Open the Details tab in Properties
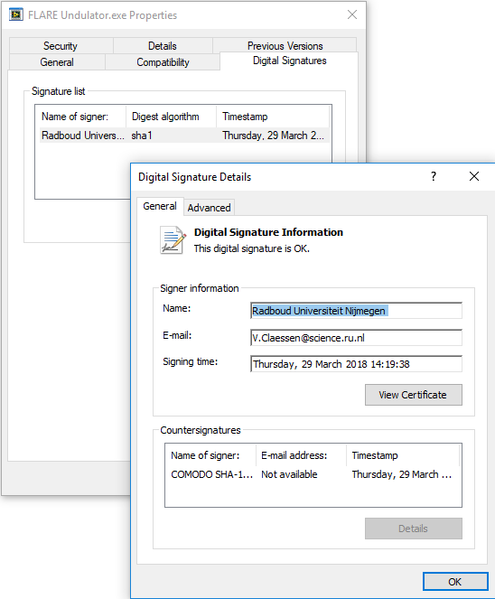Image resolution: width=495 pixels, height=599 pixels. [162, 46]
